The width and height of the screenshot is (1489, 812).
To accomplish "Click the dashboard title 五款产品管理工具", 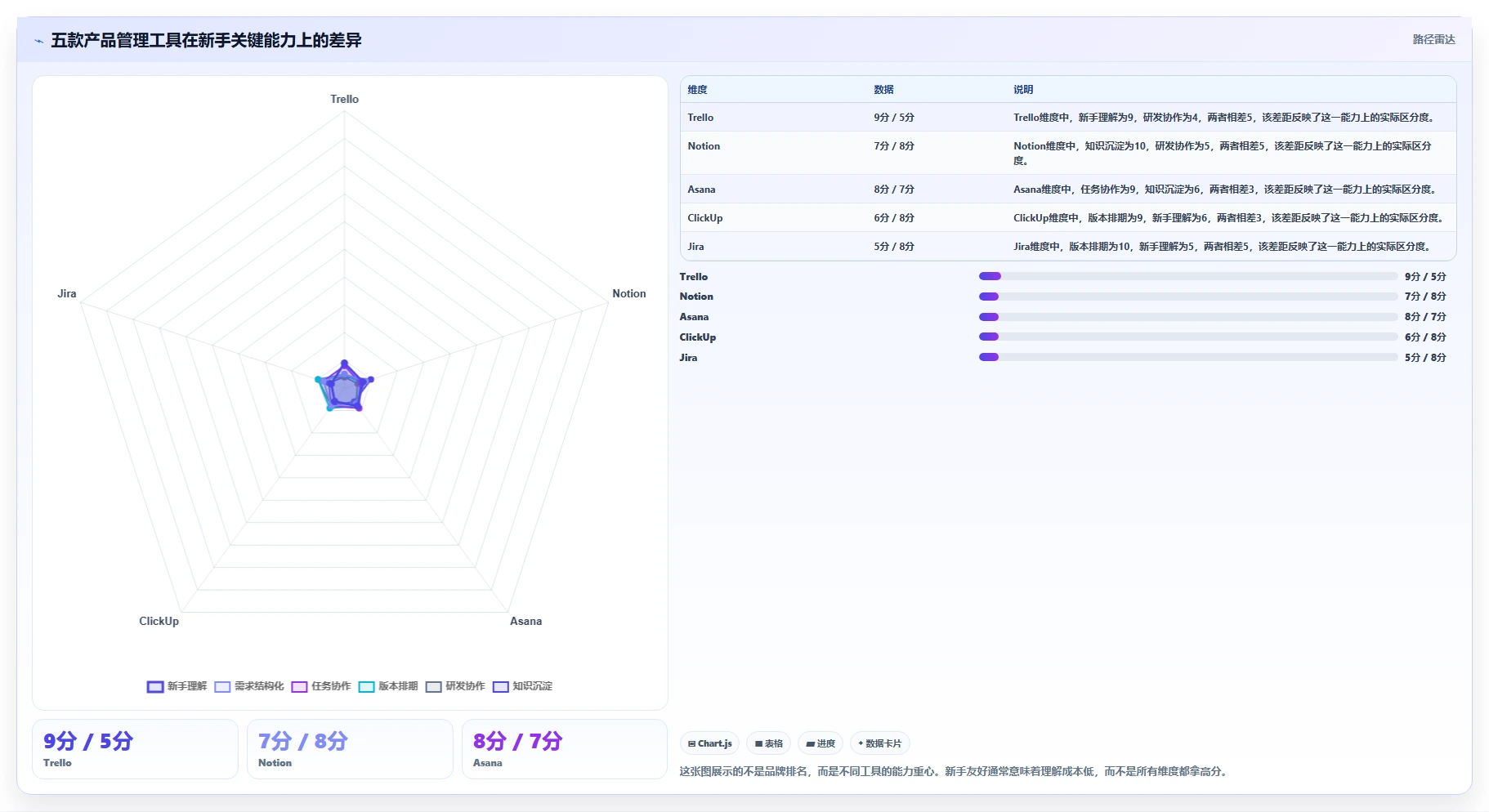I will point(206,41).
